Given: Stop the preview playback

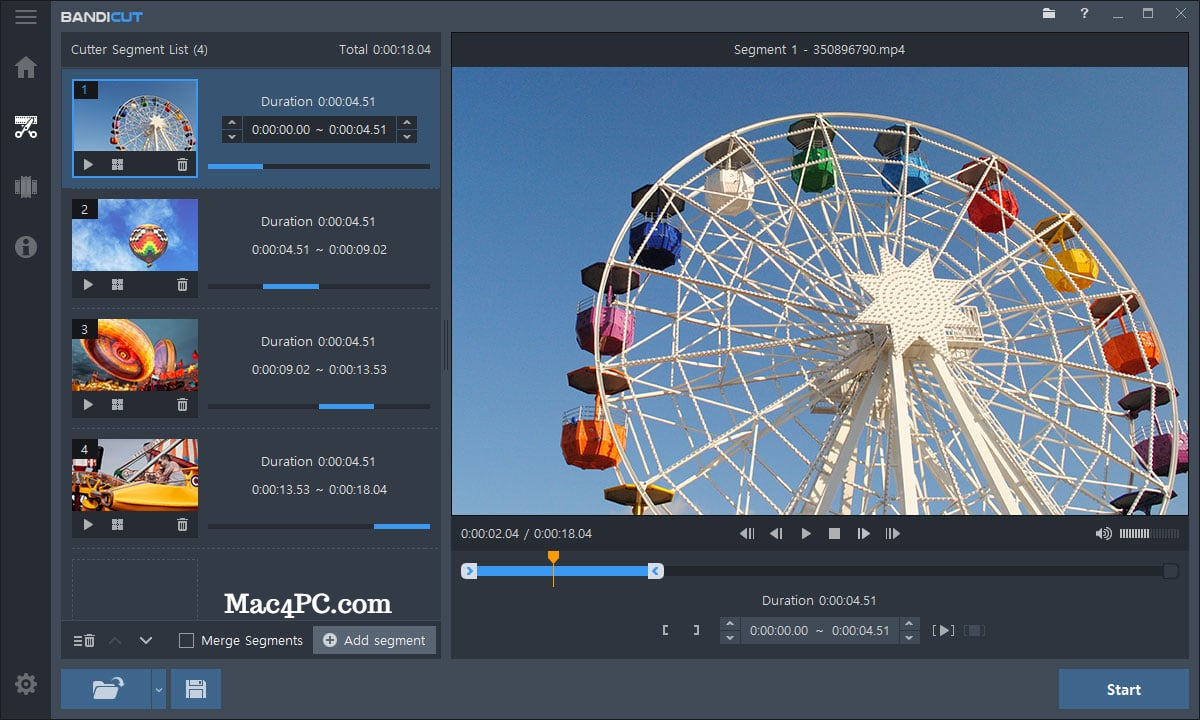Looking at the screenshot, I should point(834,534).
